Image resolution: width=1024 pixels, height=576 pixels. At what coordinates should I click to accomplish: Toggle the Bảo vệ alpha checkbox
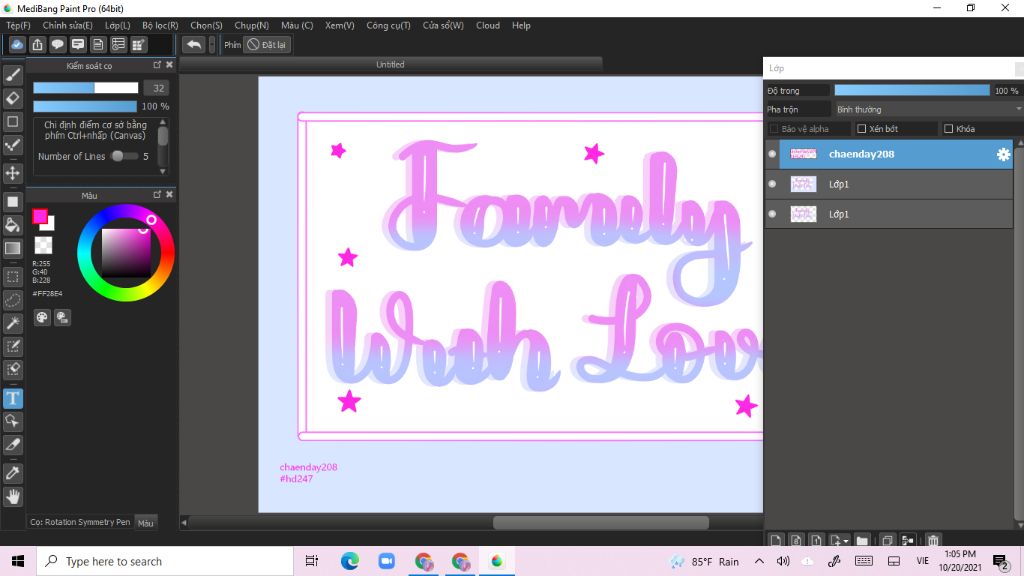click(x=774, y=129)
